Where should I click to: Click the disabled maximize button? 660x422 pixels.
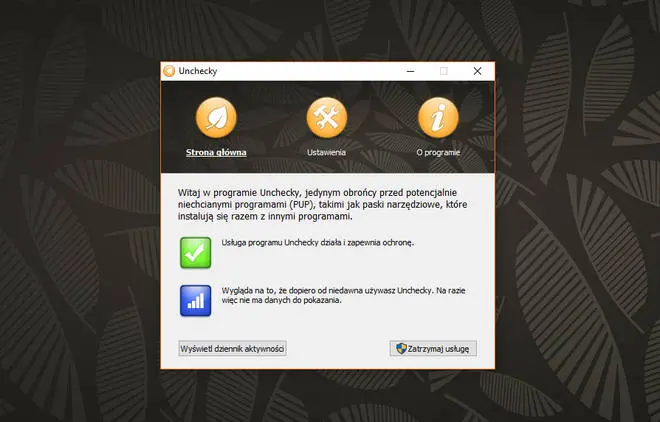pyautogui.click(x=444, y=71)
